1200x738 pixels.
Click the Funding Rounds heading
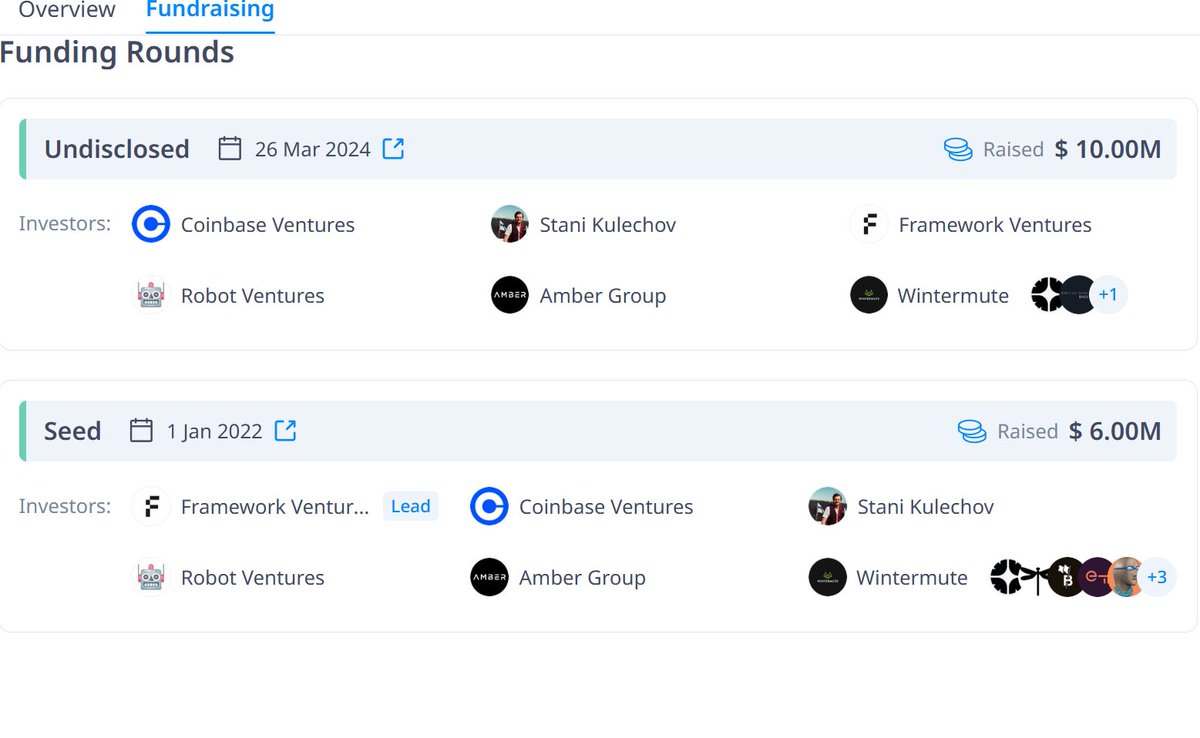pyautogui.click(x=117, y=52)
